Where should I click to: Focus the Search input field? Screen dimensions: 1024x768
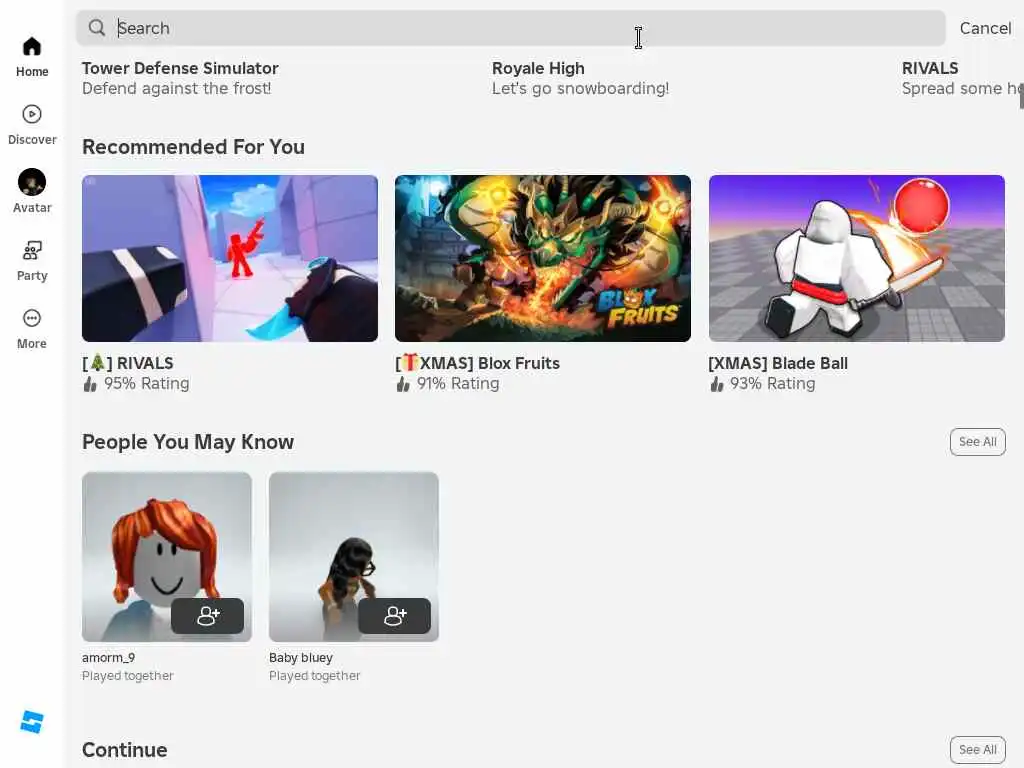coord(510,28)
